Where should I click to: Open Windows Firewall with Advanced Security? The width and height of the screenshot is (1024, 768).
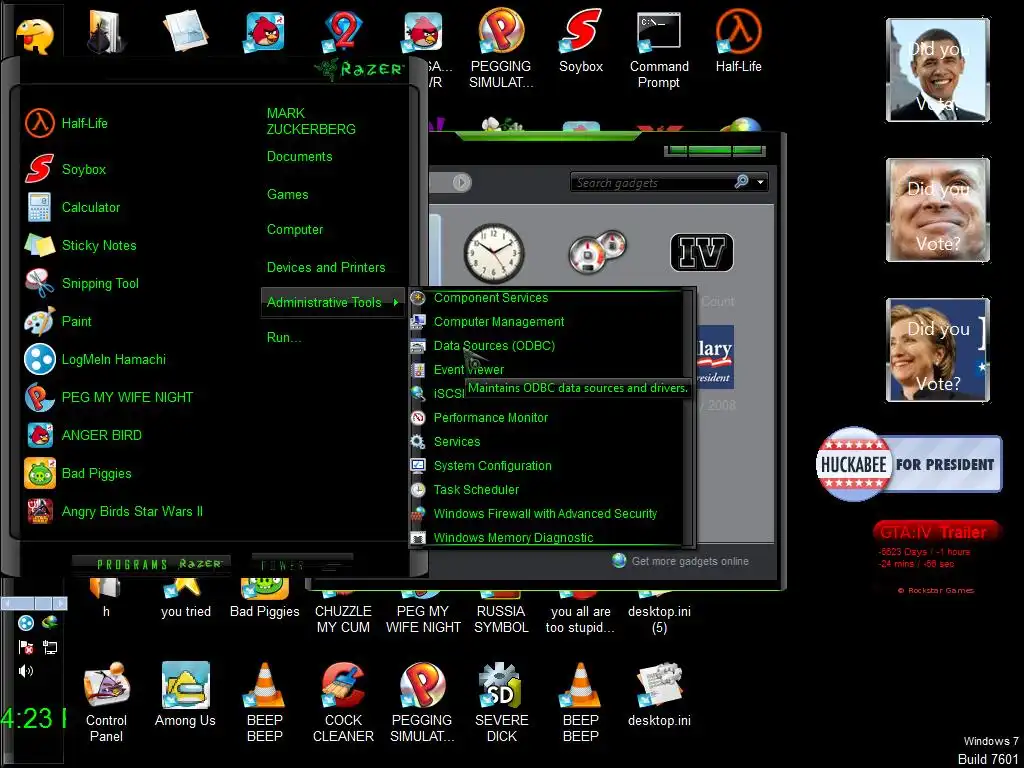[x=547, y=514]
